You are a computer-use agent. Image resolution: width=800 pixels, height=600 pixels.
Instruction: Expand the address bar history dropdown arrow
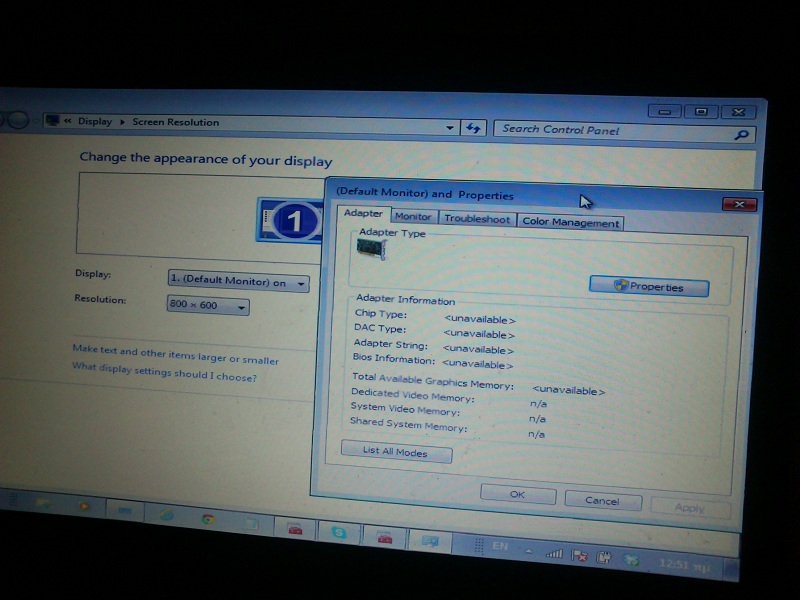click(449, 128)
